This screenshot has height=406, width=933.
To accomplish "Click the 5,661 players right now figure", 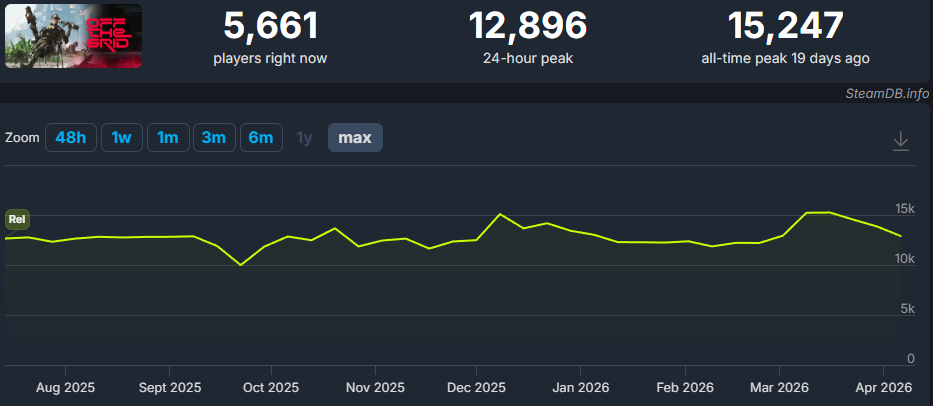I will (x=270, y=26).
